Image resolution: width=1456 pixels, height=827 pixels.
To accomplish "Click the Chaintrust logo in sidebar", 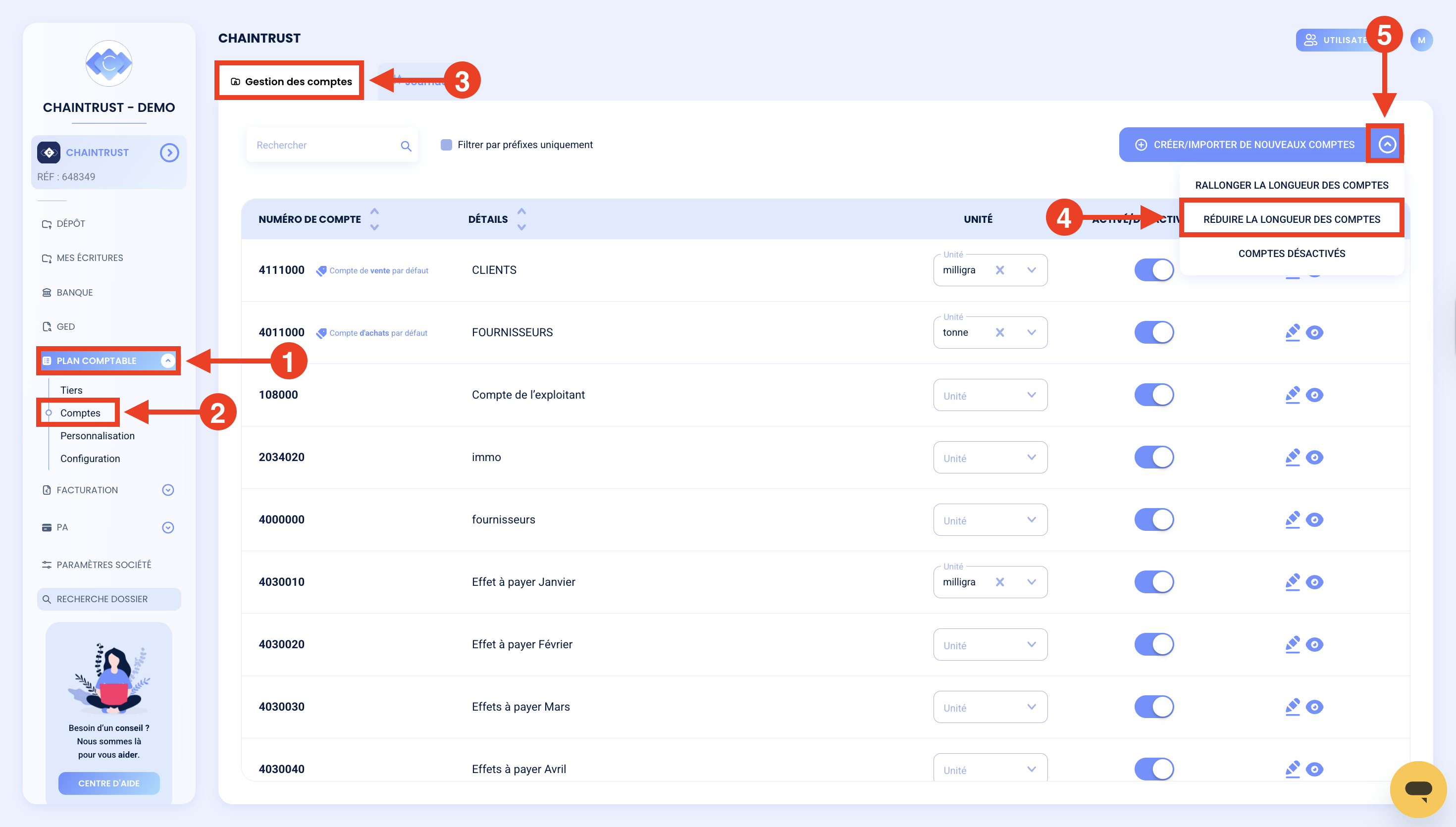I will coord(109,63).
